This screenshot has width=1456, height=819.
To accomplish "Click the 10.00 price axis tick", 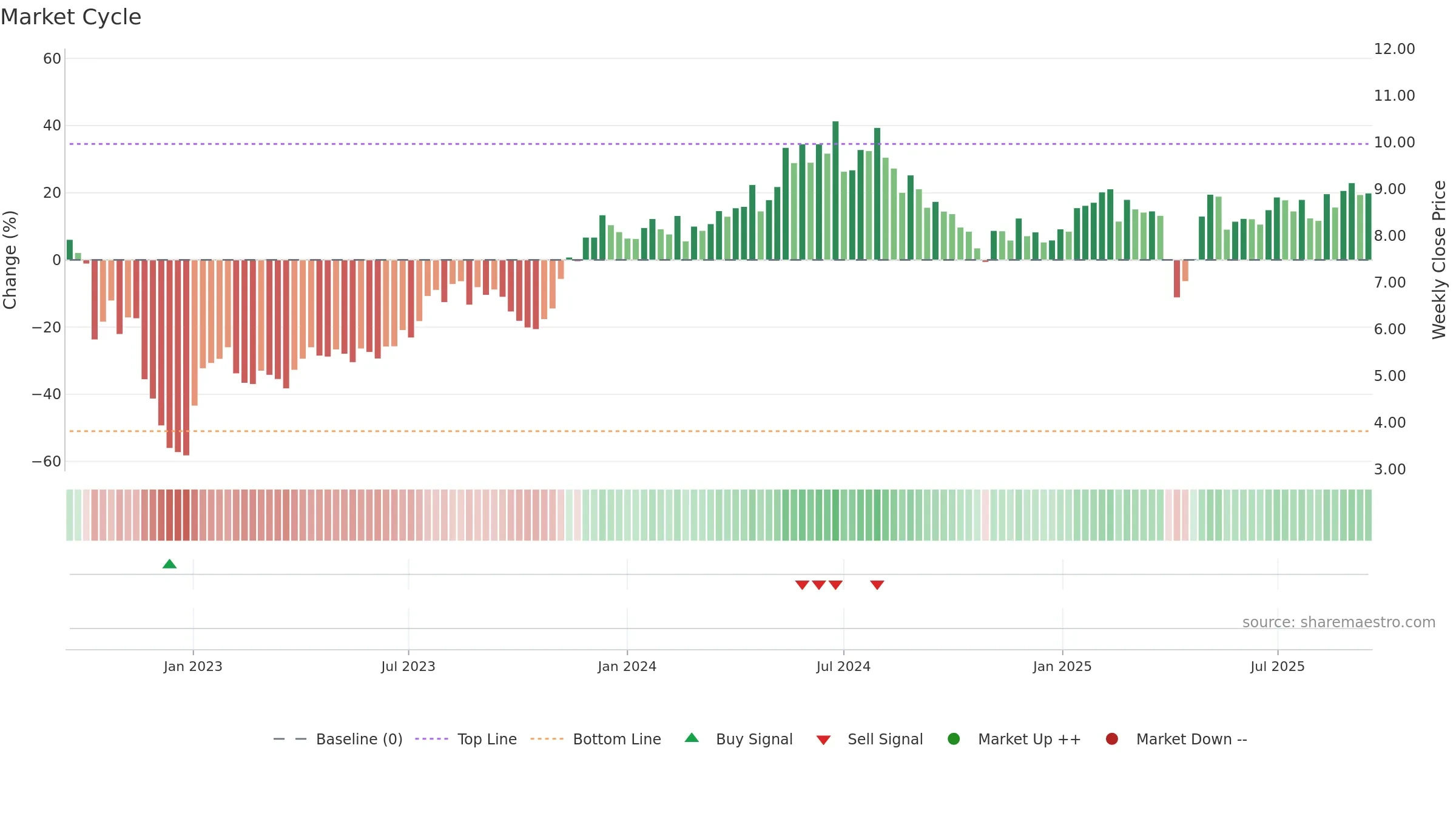I will (x=1394, y=143).
